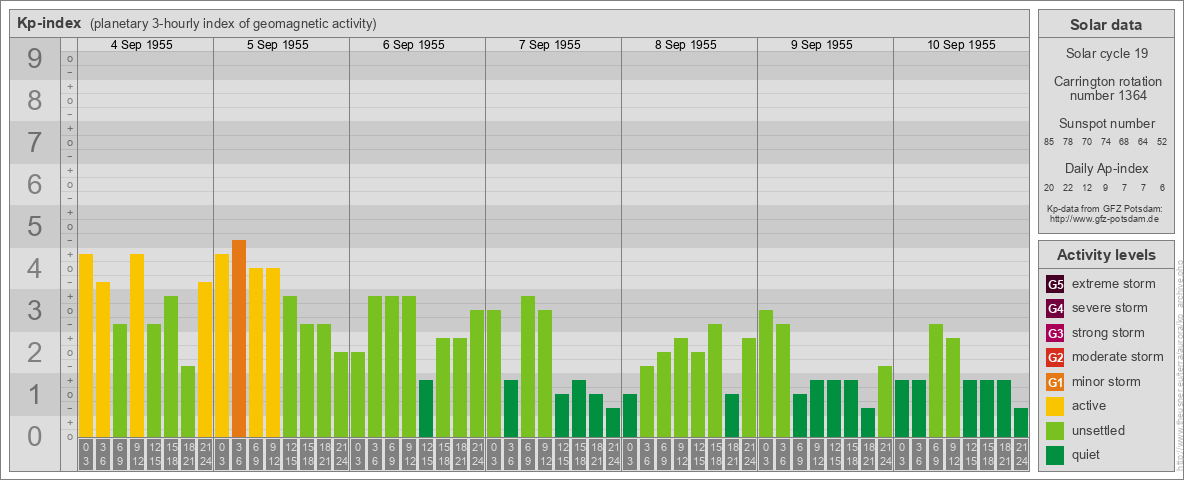Select the 10 Sep 1955 date header
Screen dimensions: 1184x480
(x=961, y=45)
